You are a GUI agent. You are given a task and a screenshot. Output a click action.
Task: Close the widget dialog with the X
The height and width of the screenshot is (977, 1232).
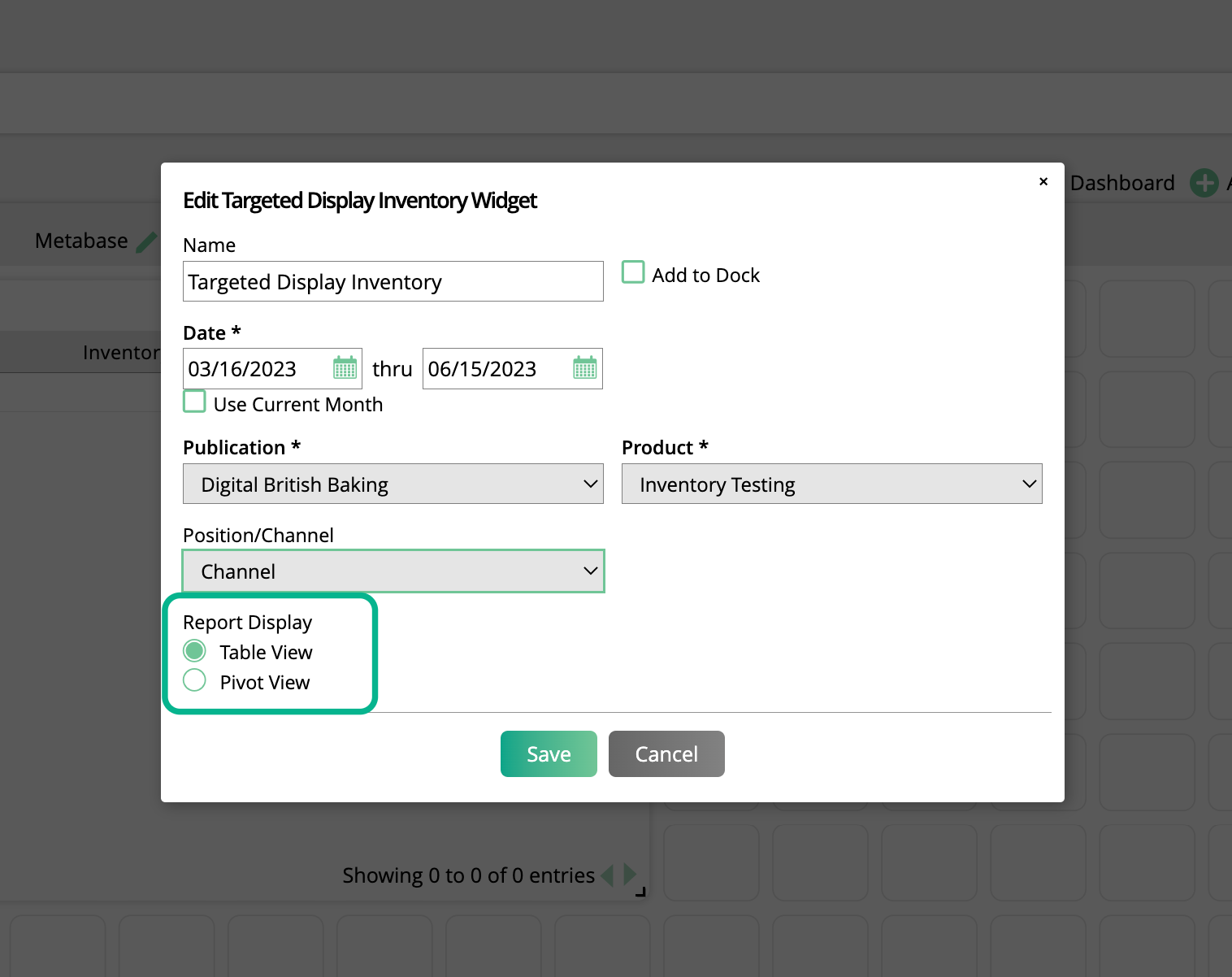point(1043,181)
